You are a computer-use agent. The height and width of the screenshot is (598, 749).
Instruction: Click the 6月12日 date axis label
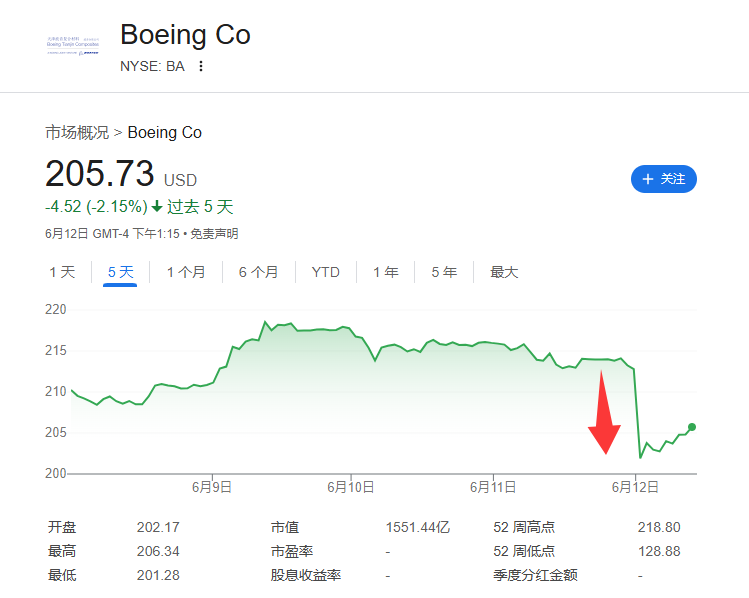coord(635,487)
